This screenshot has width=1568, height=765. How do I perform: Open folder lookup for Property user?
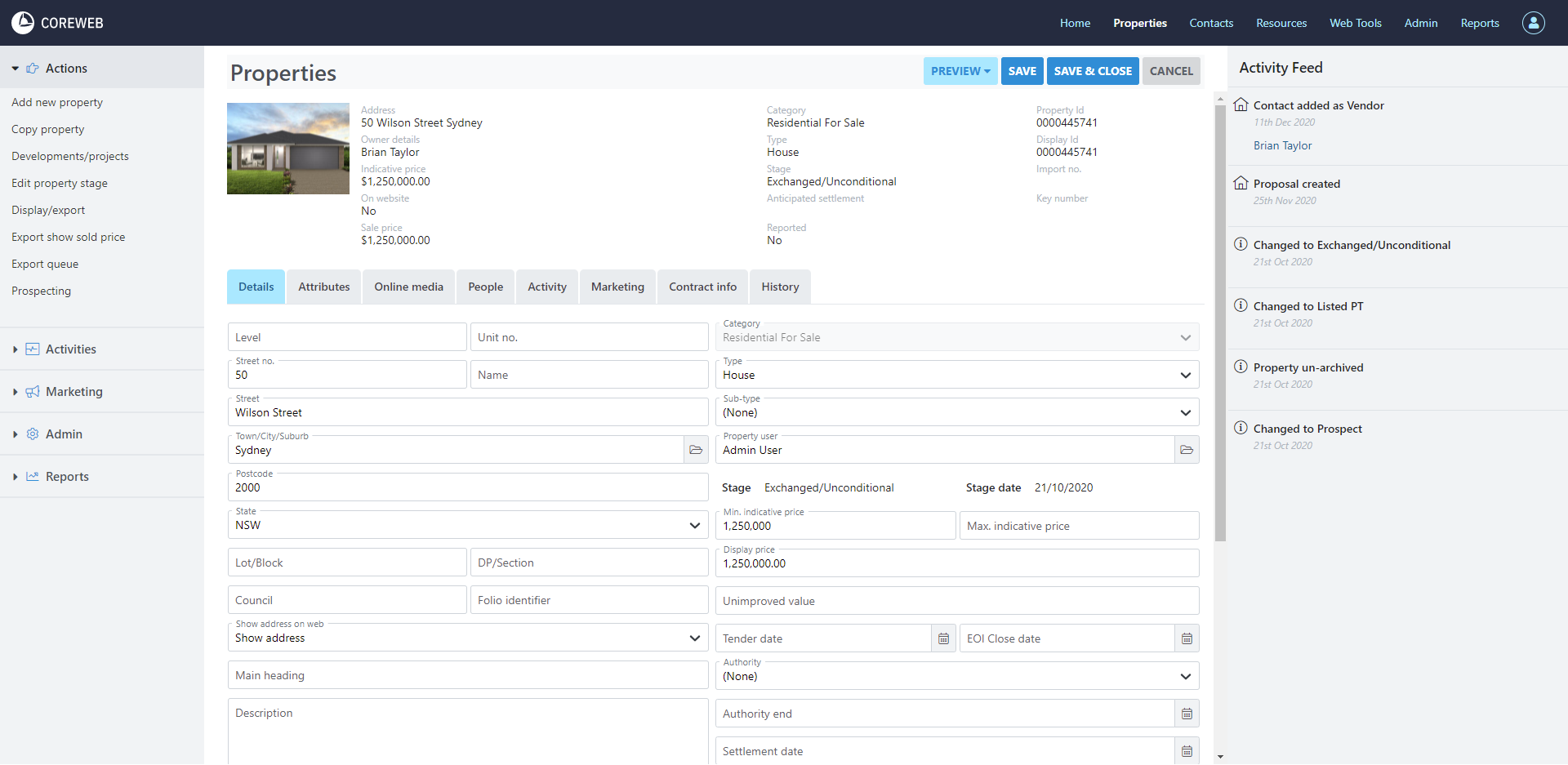tap(1187, 450)
